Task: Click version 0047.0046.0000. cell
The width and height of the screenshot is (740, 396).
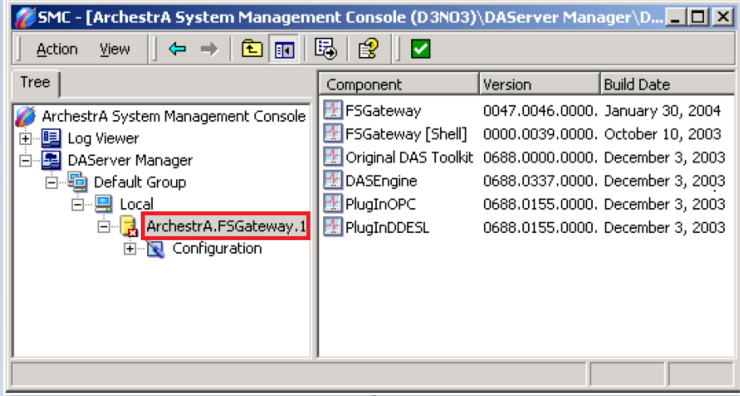Action: click(540, 111)
